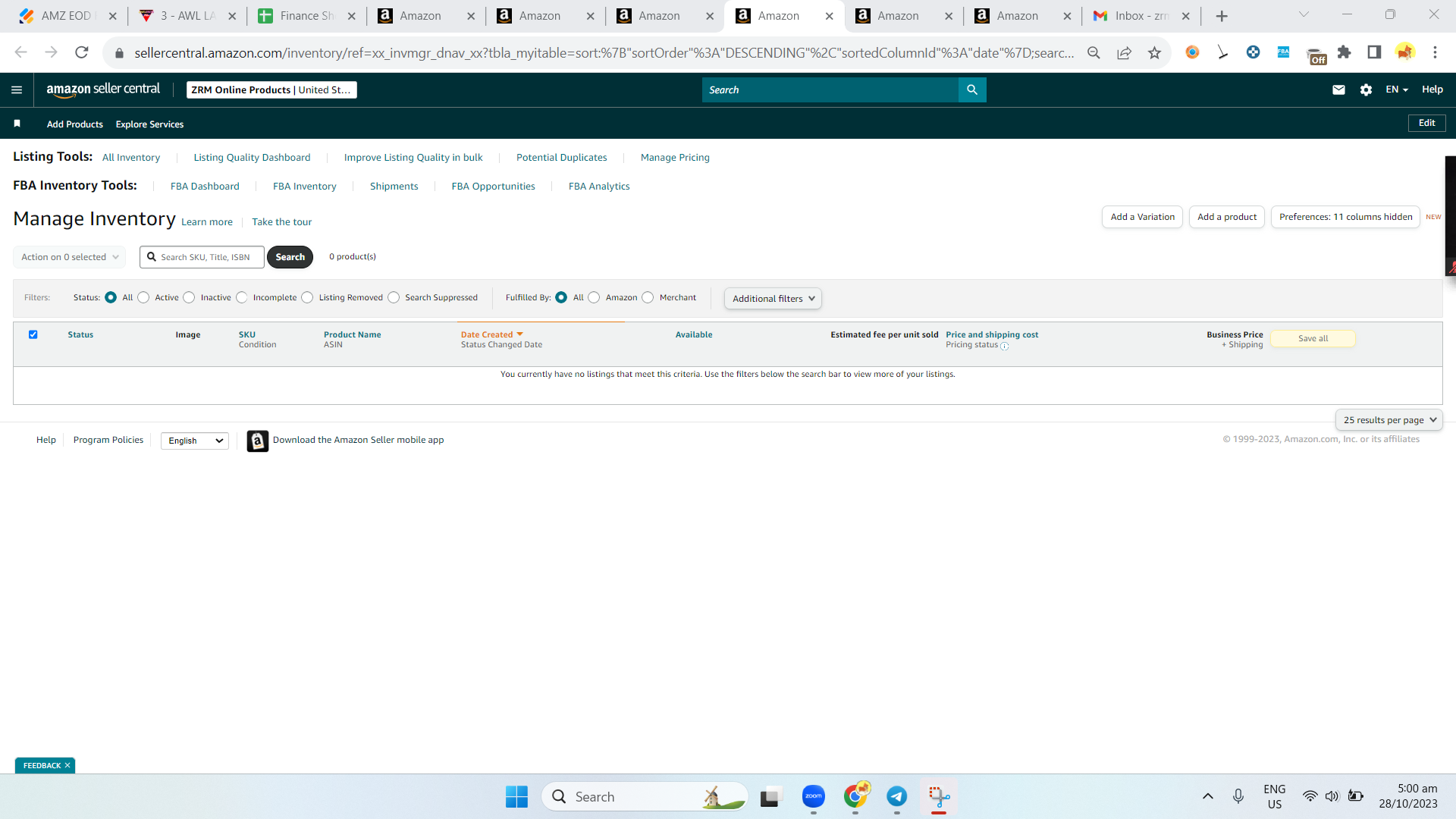Select the Status All radio button
The height and width of the screenshot is (819, 1456).
click(x=111, y=297)
